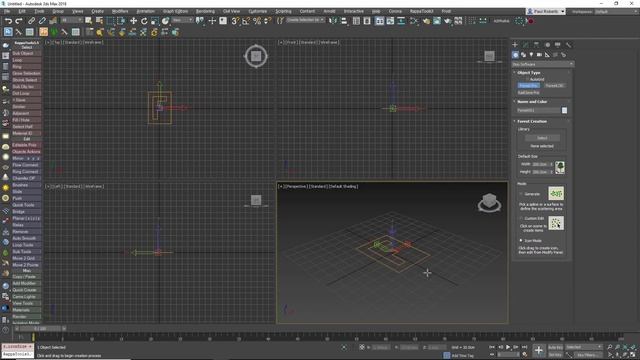
Task: Click the Perspective viewport ViewCube
Action: coord(489,202)
